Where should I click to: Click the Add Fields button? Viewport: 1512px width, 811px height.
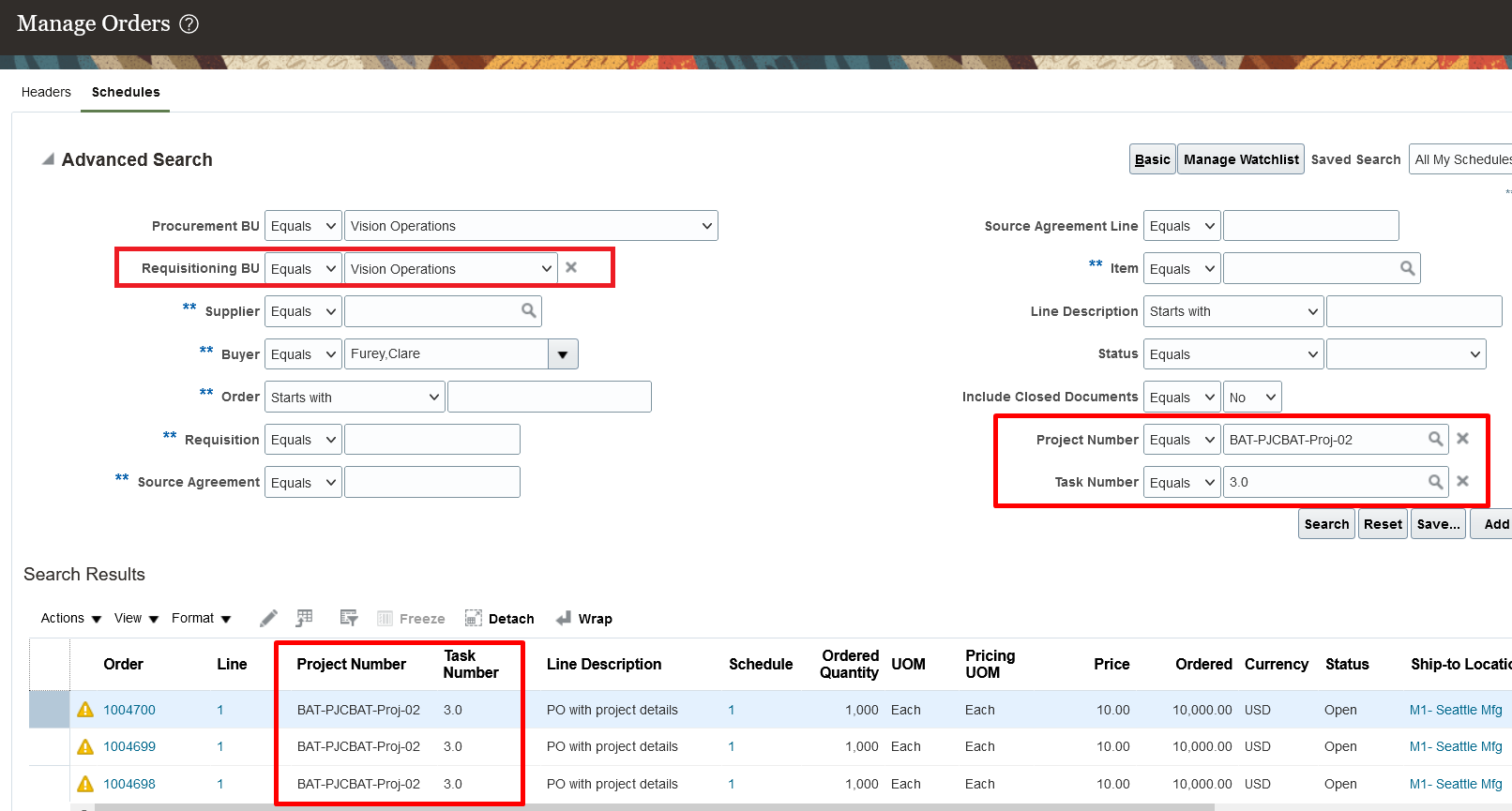(x=1493, y=524)
